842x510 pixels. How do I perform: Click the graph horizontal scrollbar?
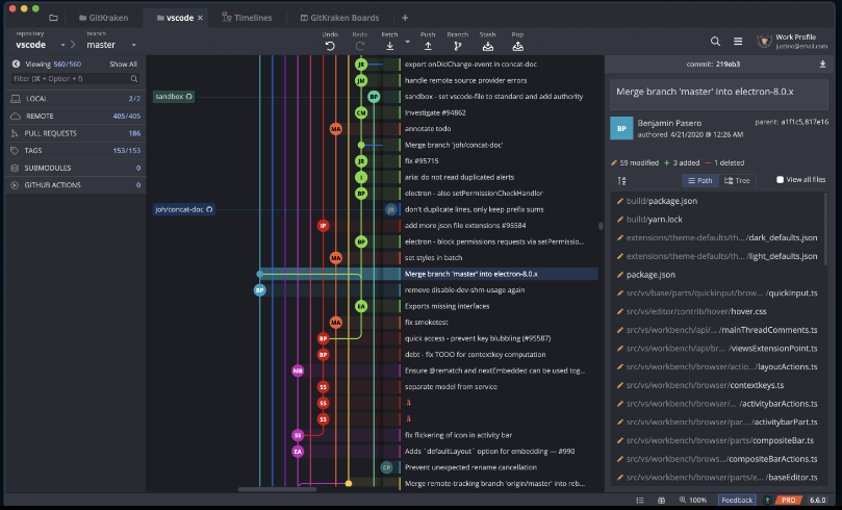(x=277, y=489)
